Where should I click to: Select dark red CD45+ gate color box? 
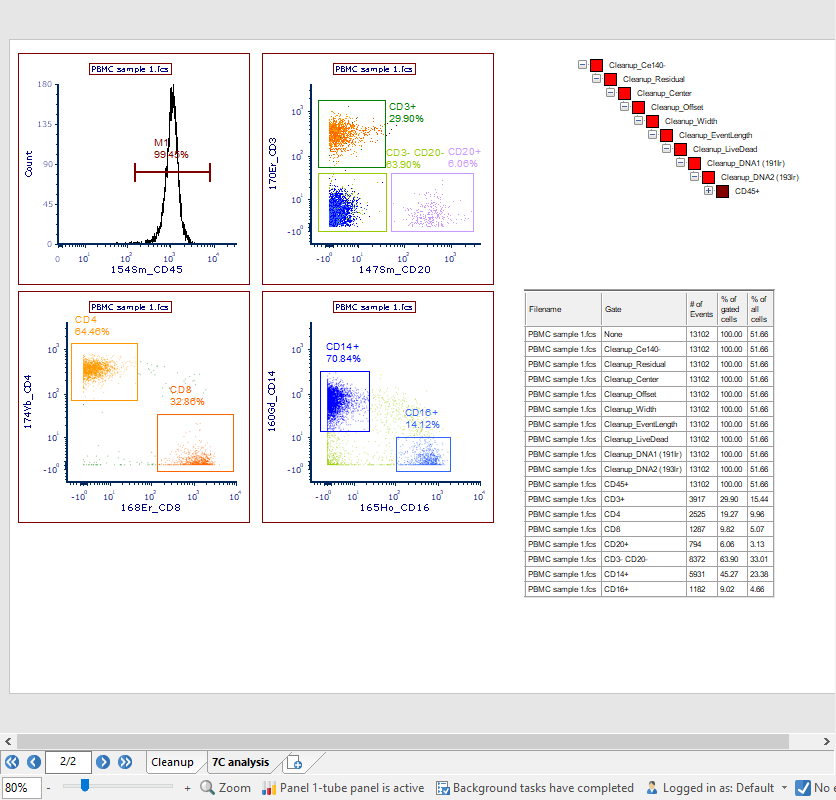(722, 191)
